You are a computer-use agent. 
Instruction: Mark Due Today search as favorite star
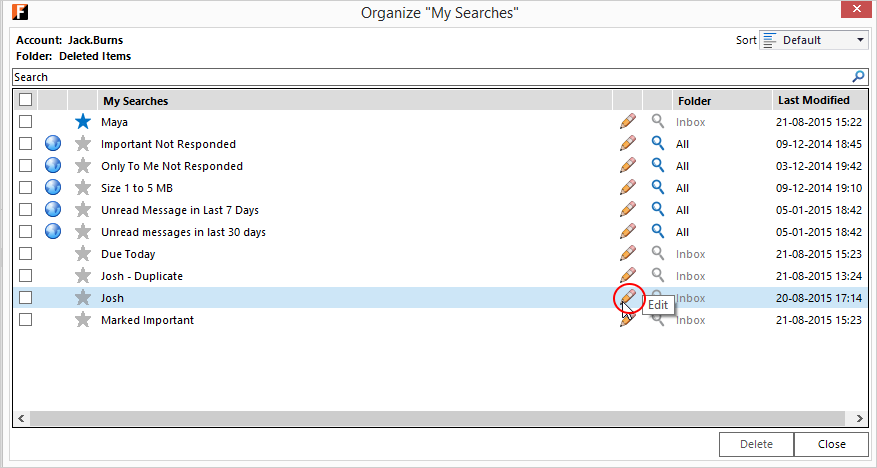tap(82, 254)
